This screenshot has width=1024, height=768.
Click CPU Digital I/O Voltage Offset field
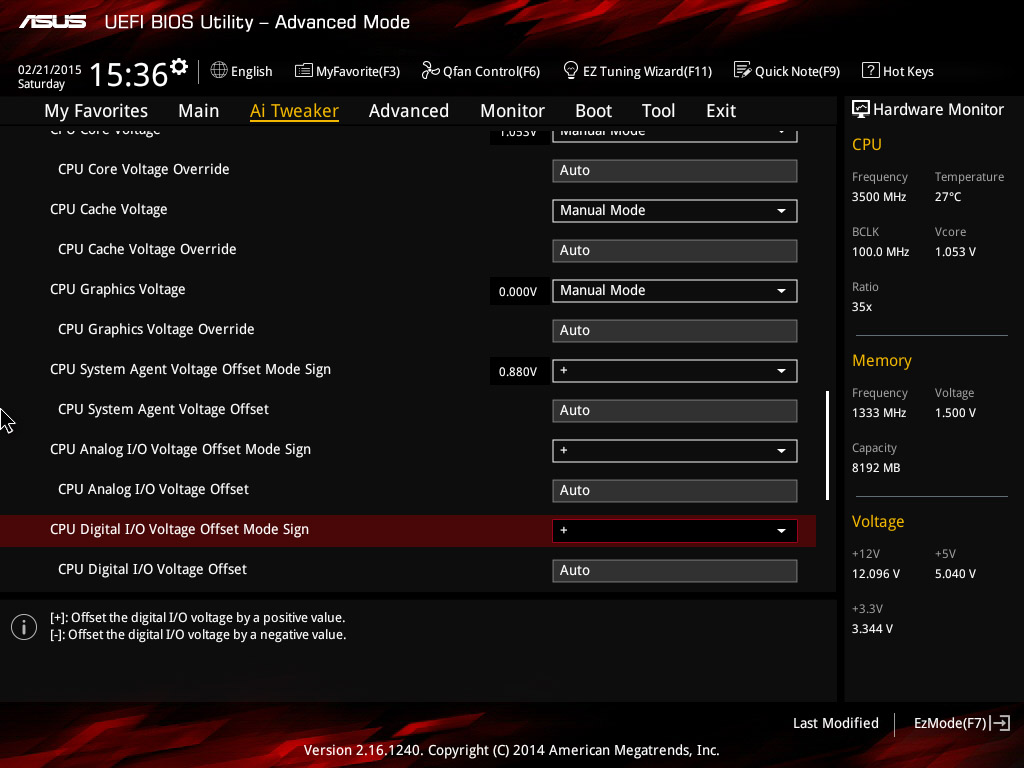point(675,571)
